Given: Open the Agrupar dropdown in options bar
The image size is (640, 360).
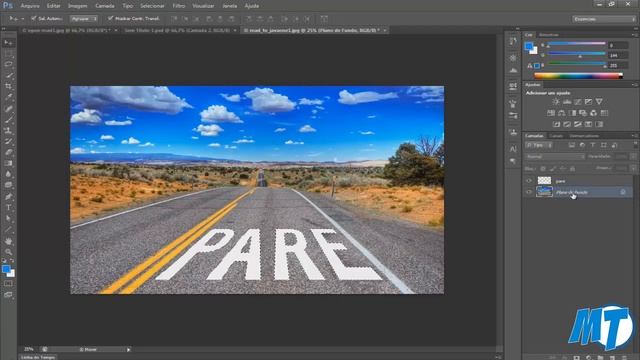Looking at the screenshot, I should pos(84,18).
